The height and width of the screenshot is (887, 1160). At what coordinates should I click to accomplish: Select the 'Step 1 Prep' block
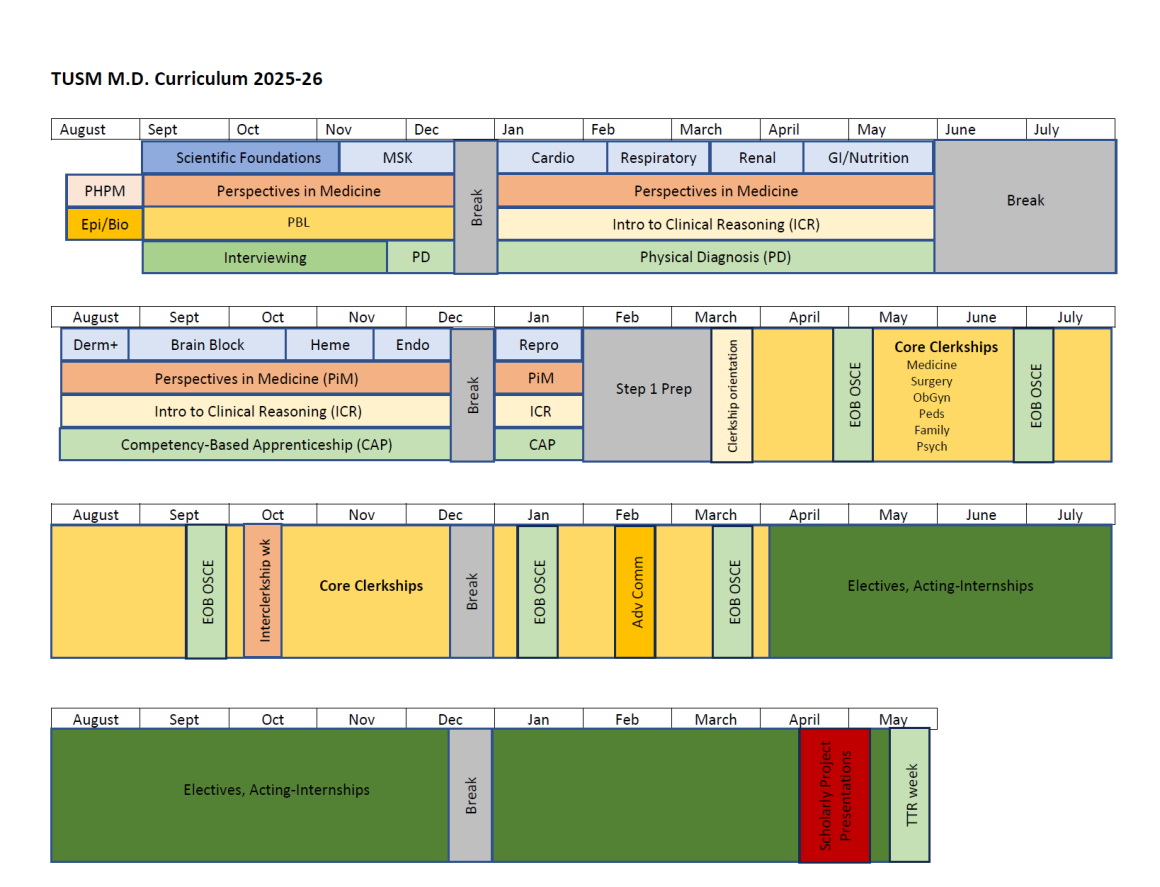pos(648,395)
